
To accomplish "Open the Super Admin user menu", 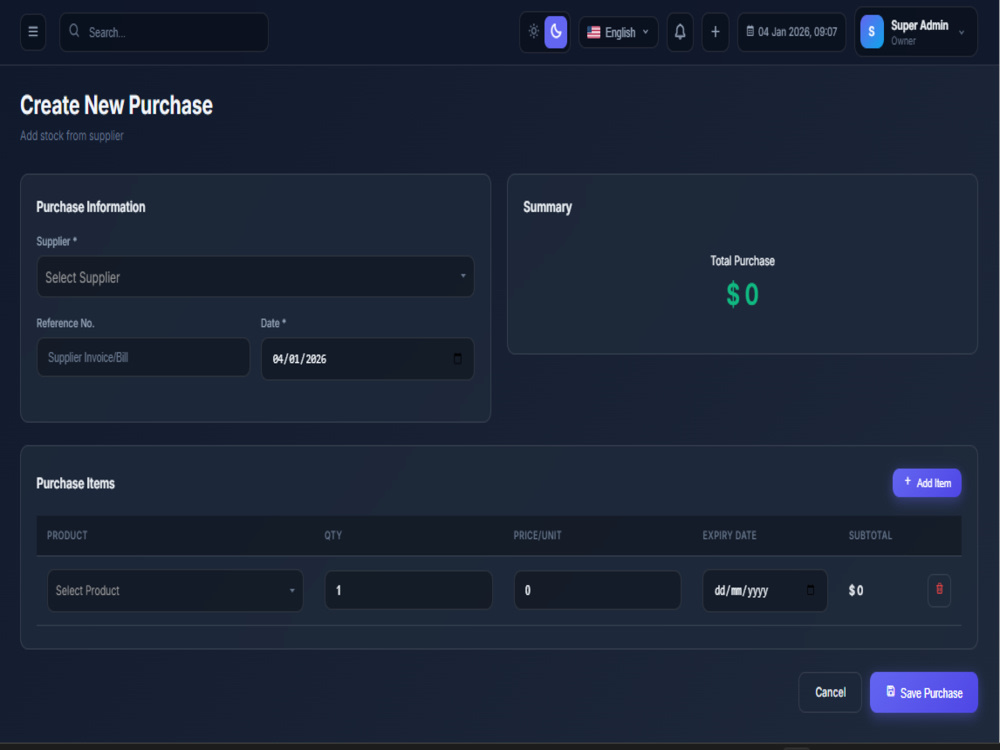I will click(x=916, y=32).
